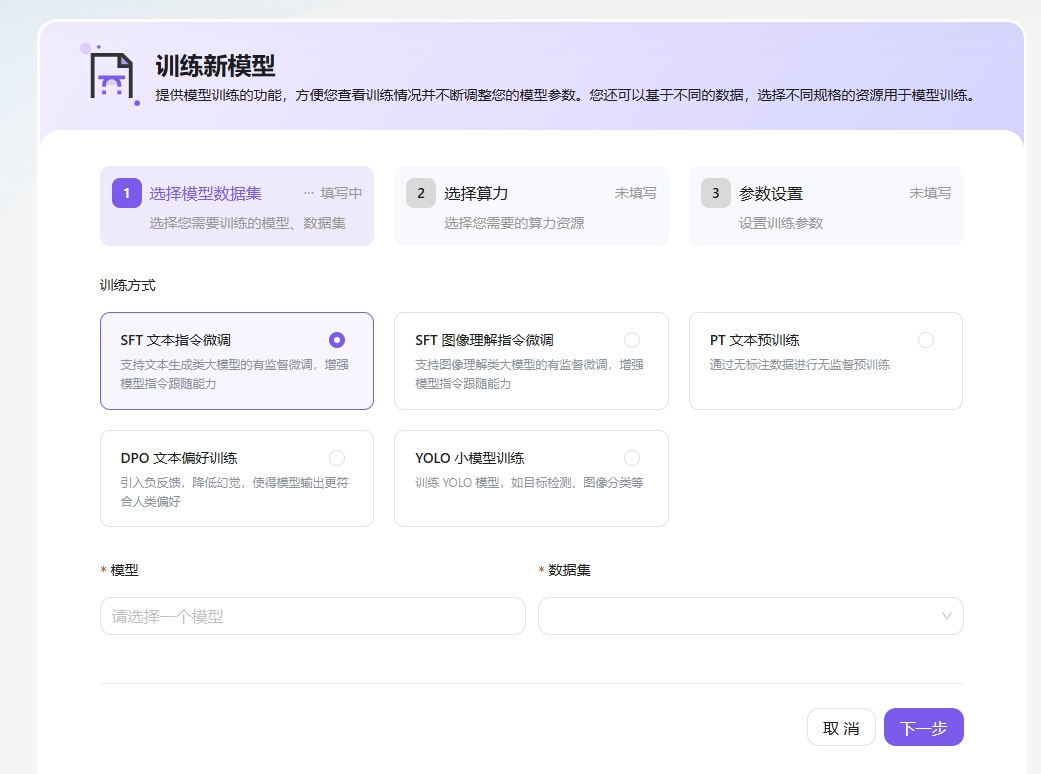1041x774 pixels.
Task: Click the model training header icon
Action: tap(112, 76)
